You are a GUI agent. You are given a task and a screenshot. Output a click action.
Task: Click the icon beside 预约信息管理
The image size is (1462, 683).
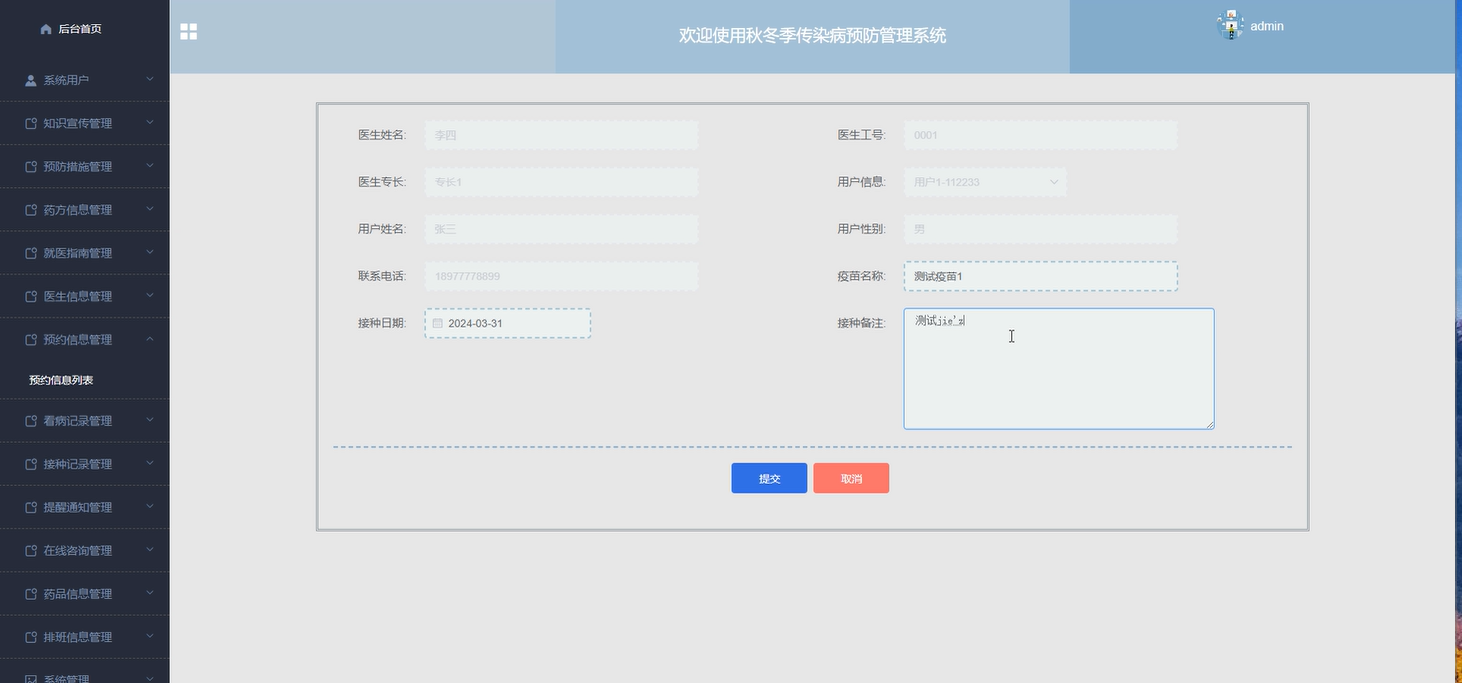click(x=31, y=340)
